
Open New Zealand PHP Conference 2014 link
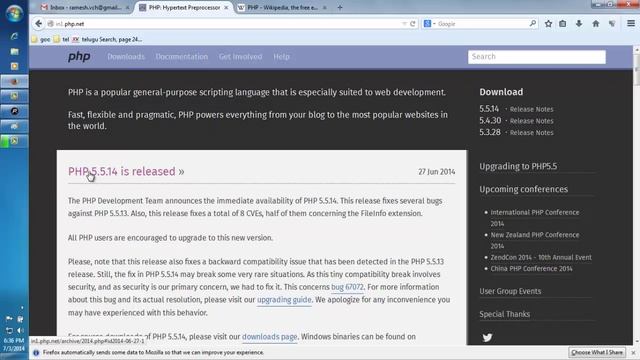(535, 240)
